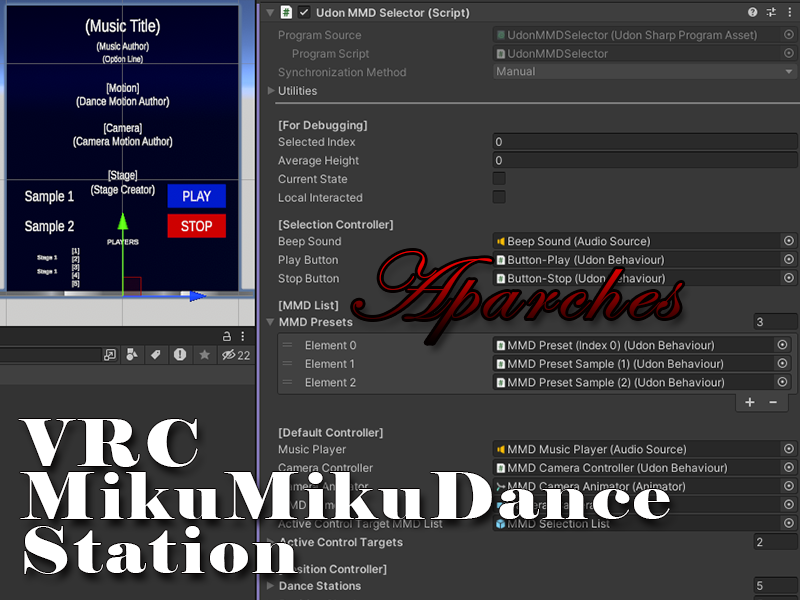Viewport: 800px width, 600px height.
Task: Remove an element from MMD Presets
Action: tap(773, 402)
